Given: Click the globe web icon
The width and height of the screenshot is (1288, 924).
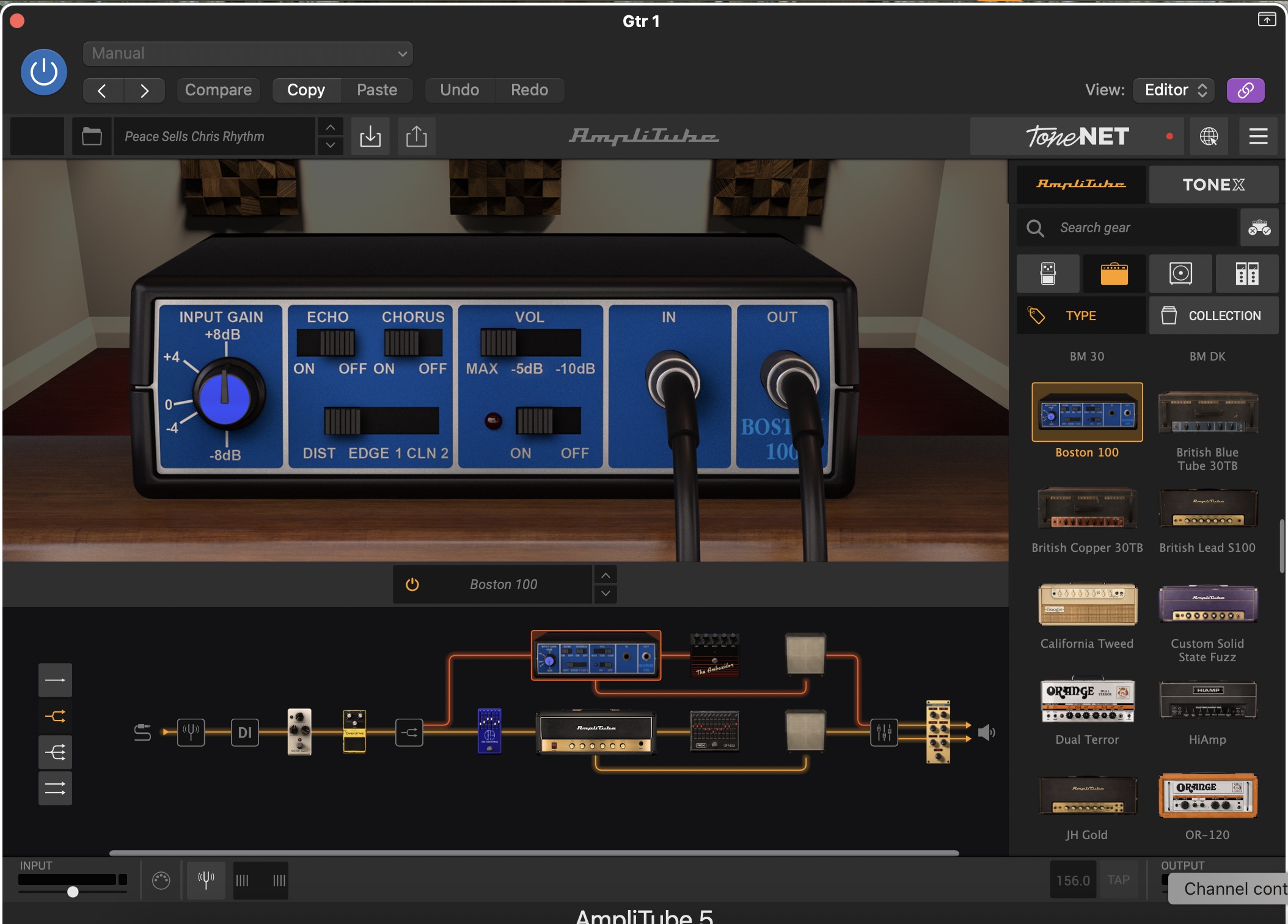Looking at the screenshot, I should coord(1209,136).
